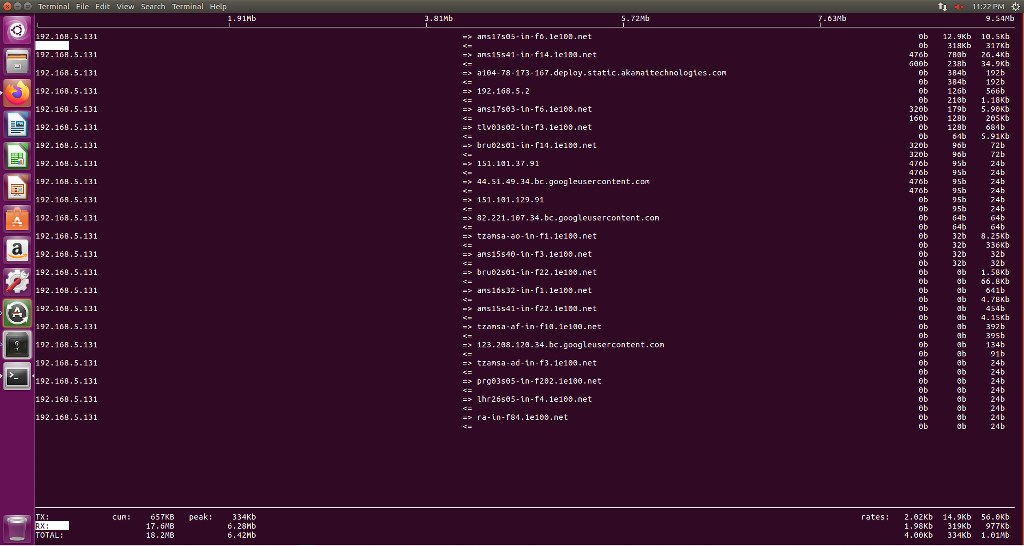Open the Terminal menu beside Help

tap(187, 7)
